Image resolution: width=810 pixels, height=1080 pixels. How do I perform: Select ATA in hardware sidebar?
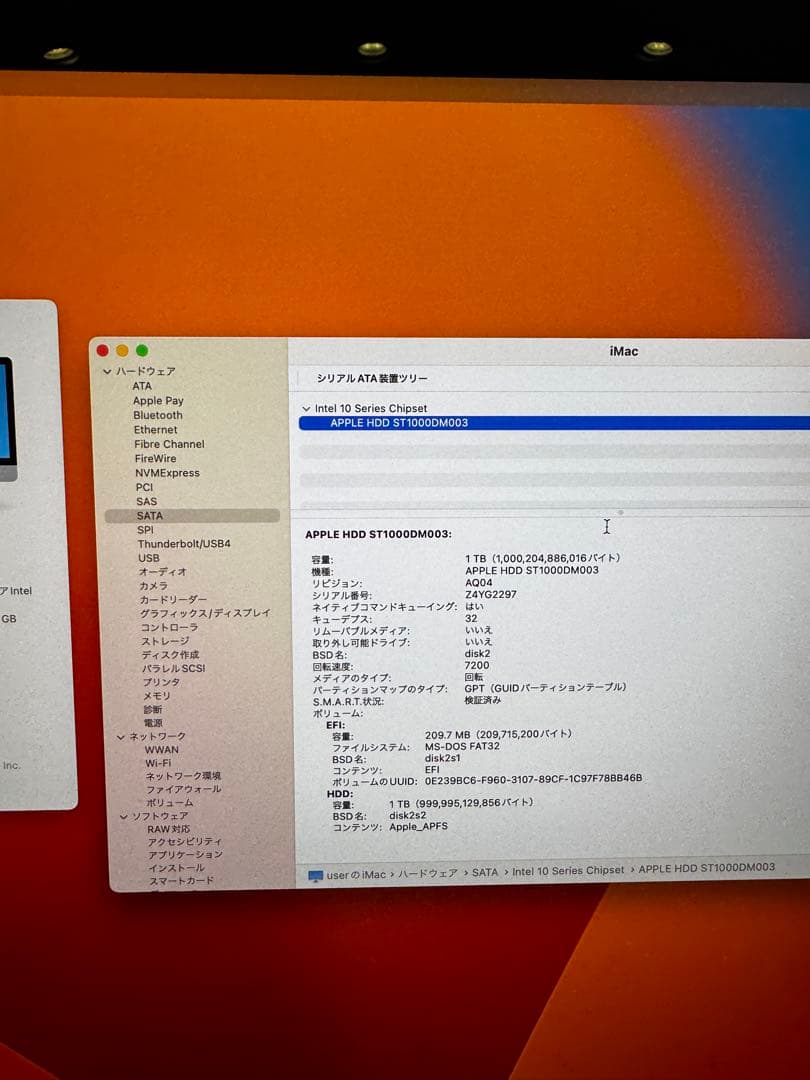142,386
